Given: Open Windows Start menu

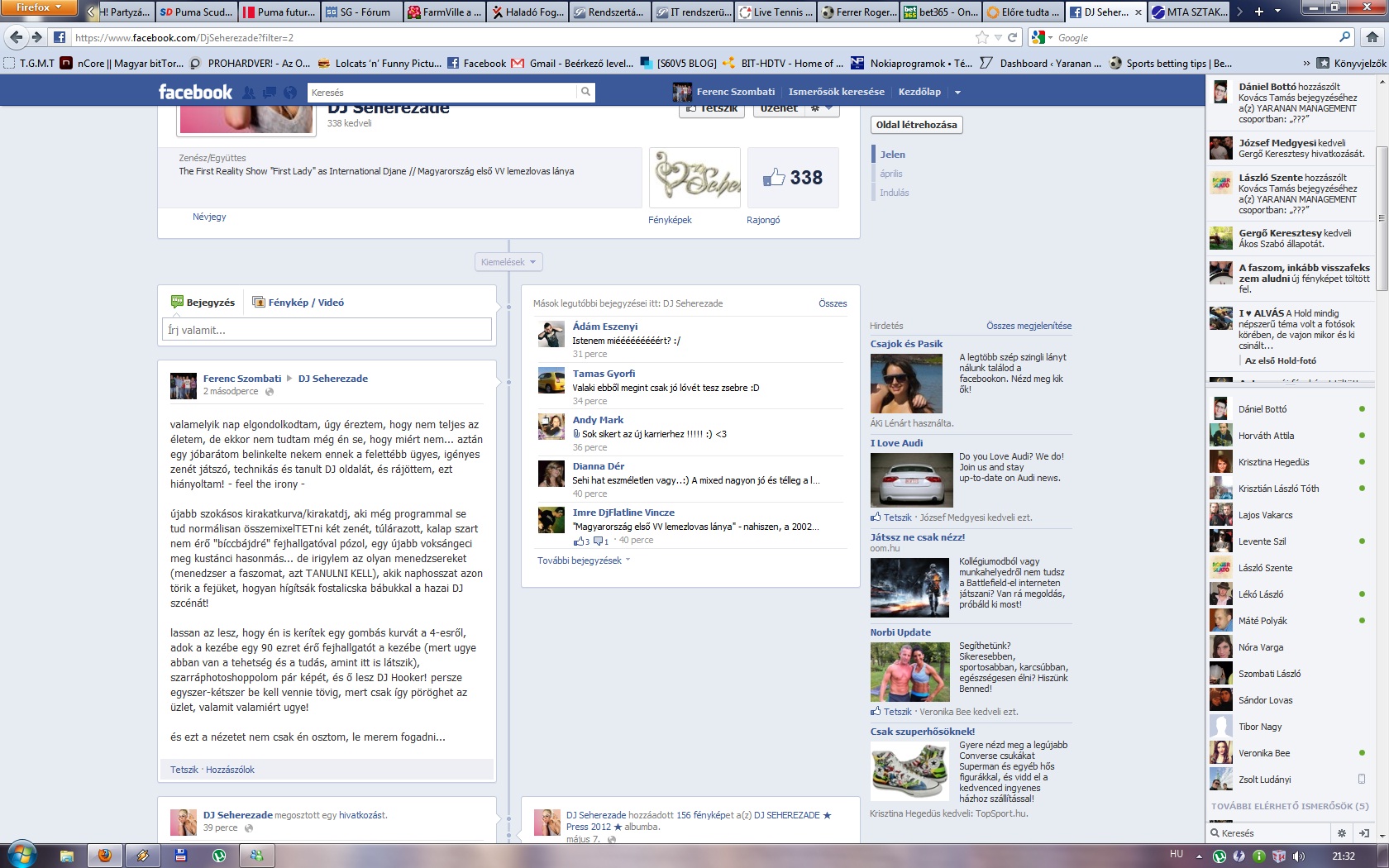Looking at the screenshot, I should click(x=21, y=855).
